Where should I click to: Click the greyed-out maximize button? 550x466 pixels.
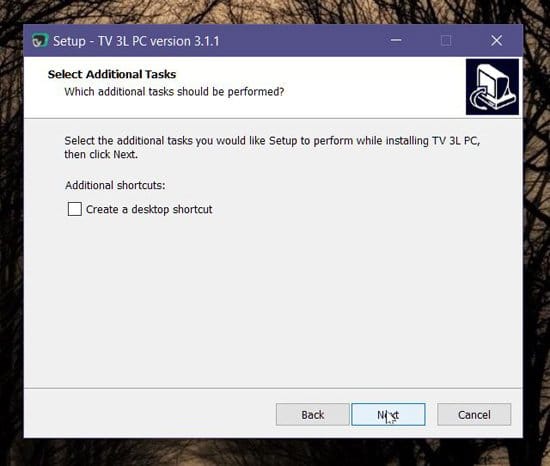pyautogui.click(x=446, y=40)
